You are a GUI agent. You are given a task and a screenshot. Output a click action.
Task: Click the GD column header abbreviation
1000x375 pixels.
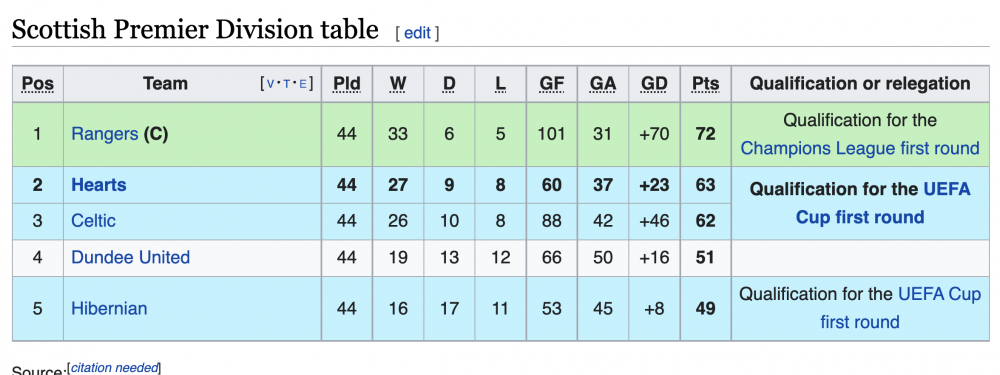(654, 84)
